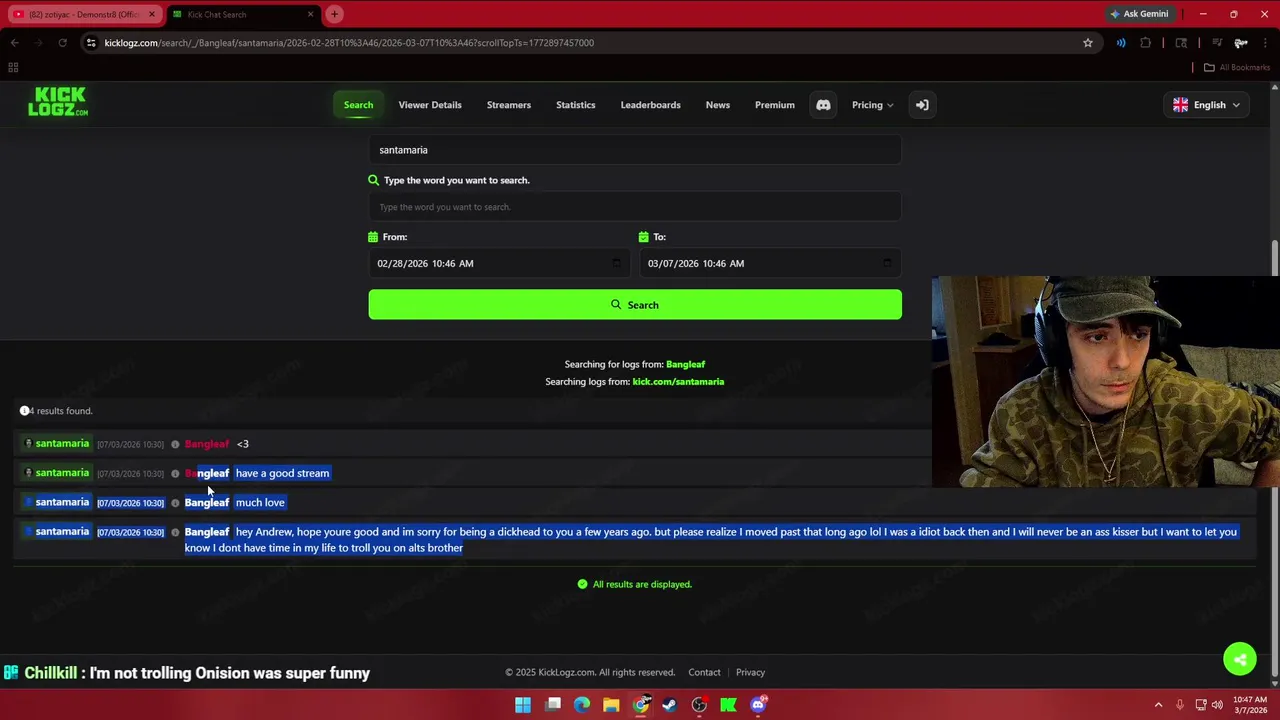Click santamaria channel on '<3' row
Image resolution: width=1280 pixels, height=720 pixels.
(x=62, y=444)
